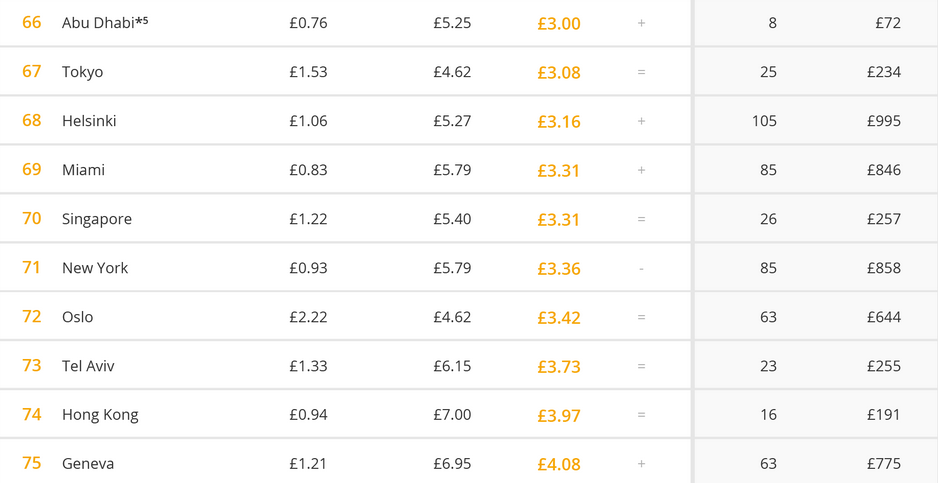
Task: Click the Singapore city name
Action: (x=96, y=219)
